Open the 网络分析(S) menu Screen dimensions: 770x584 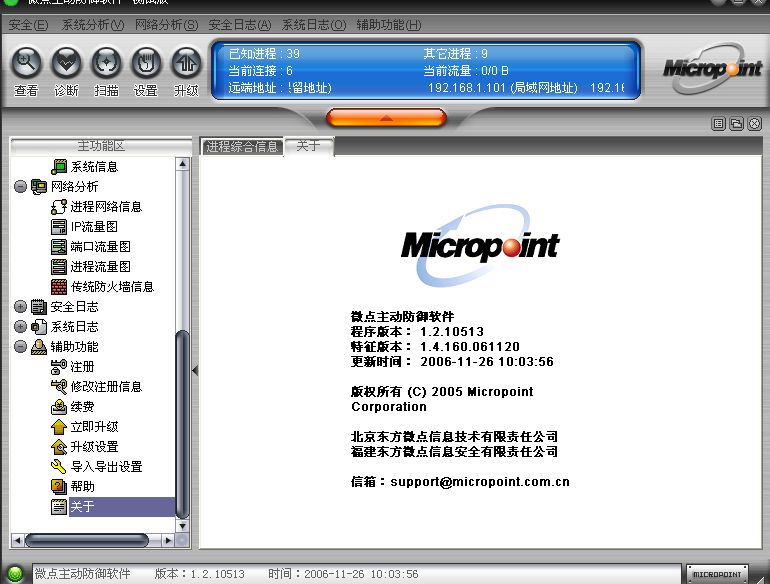coord(166,25)
